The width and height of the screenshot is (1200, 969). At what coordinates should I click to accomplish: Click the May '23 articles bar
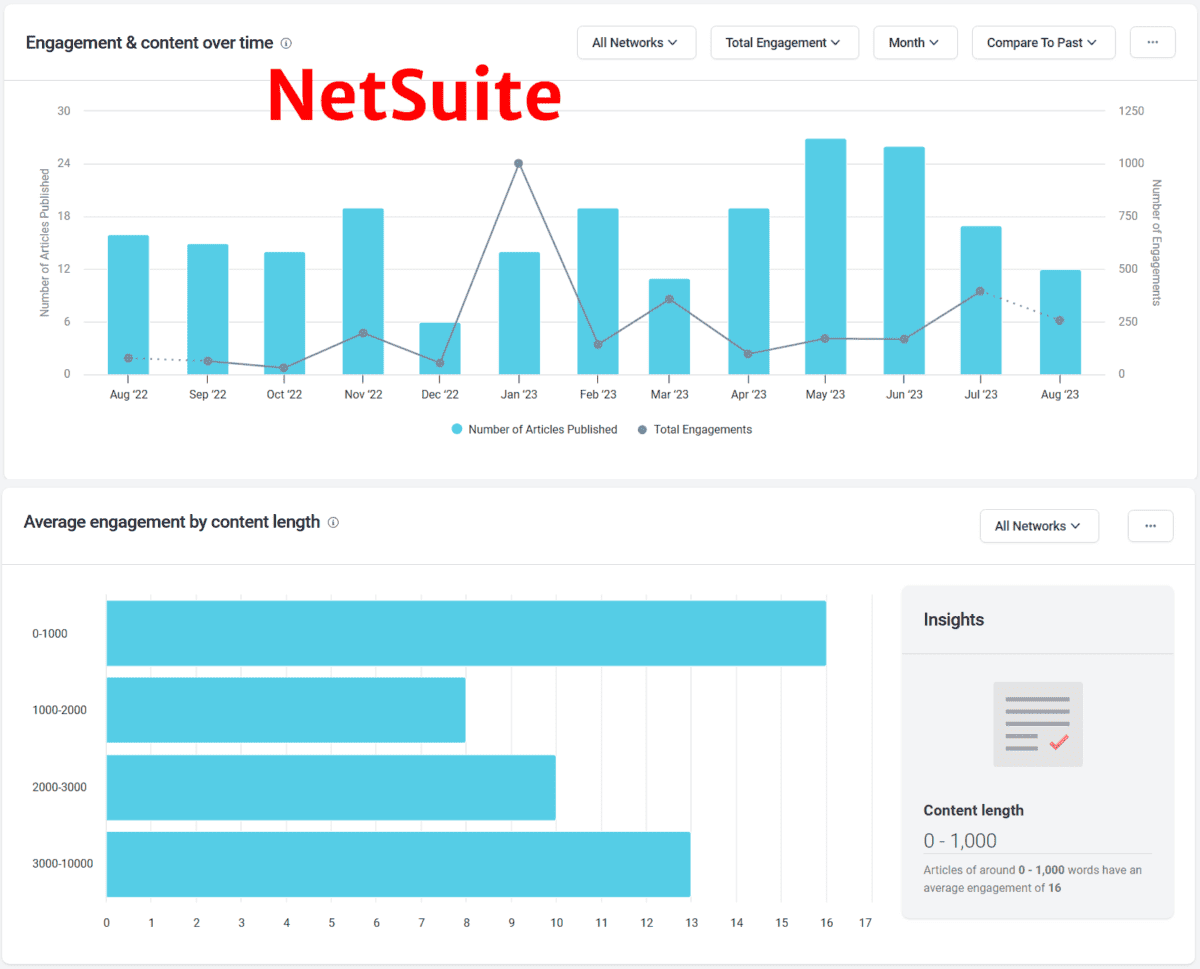pyautogui.click(x=825, y=257)
